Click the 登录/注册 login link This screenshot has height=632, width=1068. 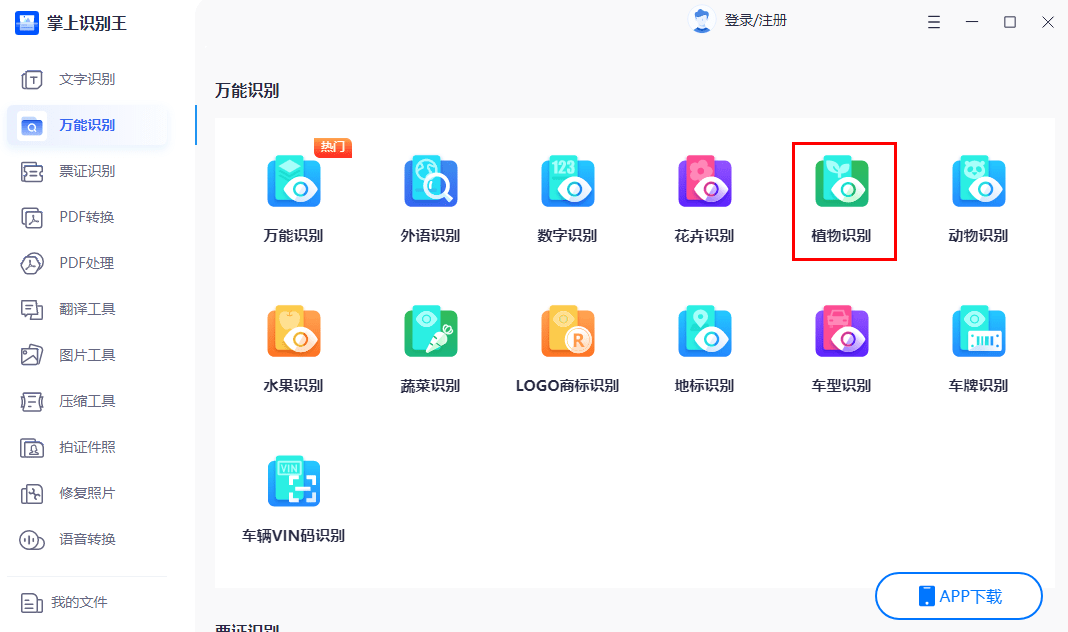pos(755,20)
